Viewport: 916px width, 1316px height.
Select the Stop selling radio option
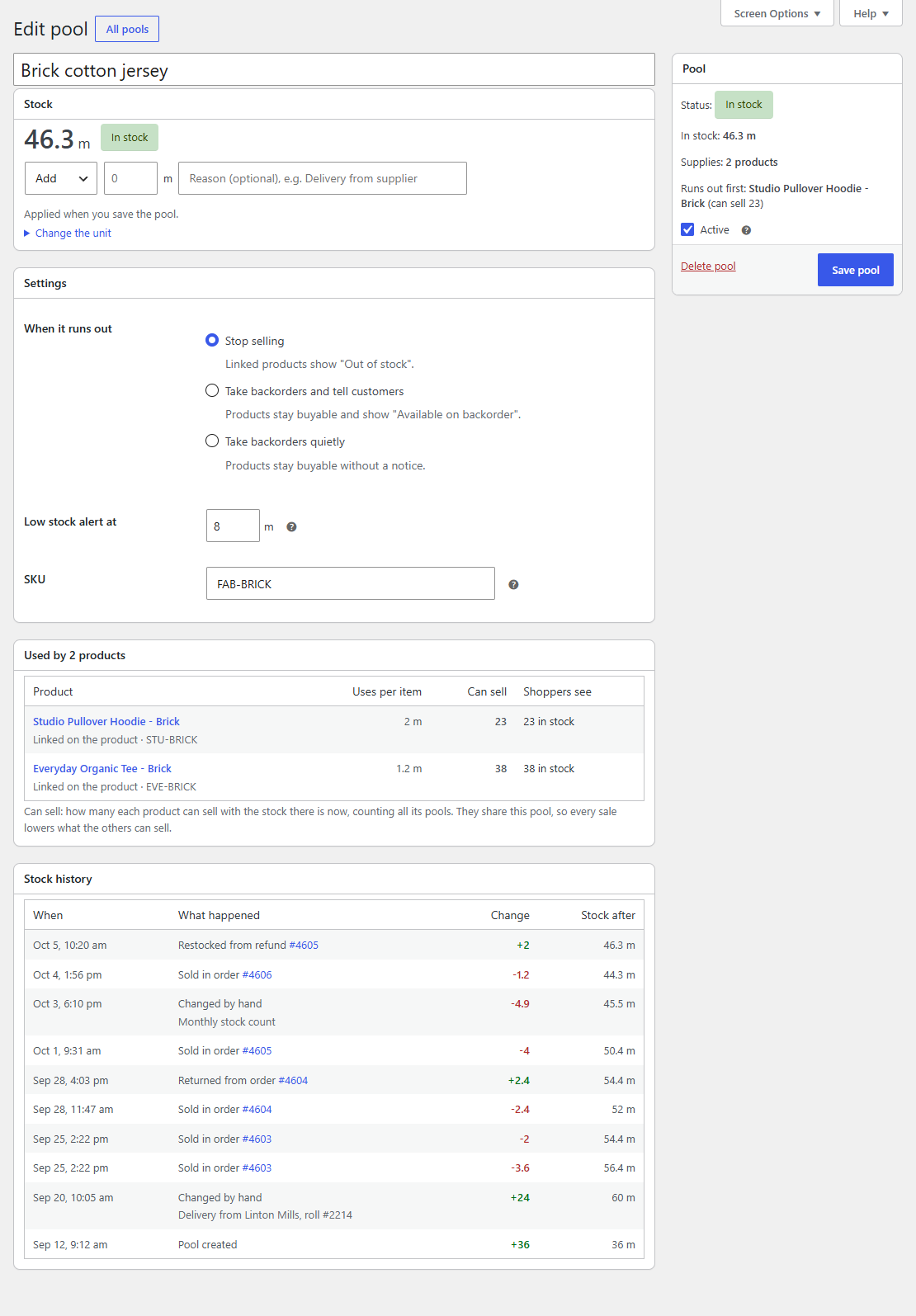click(x=212, y=340)
